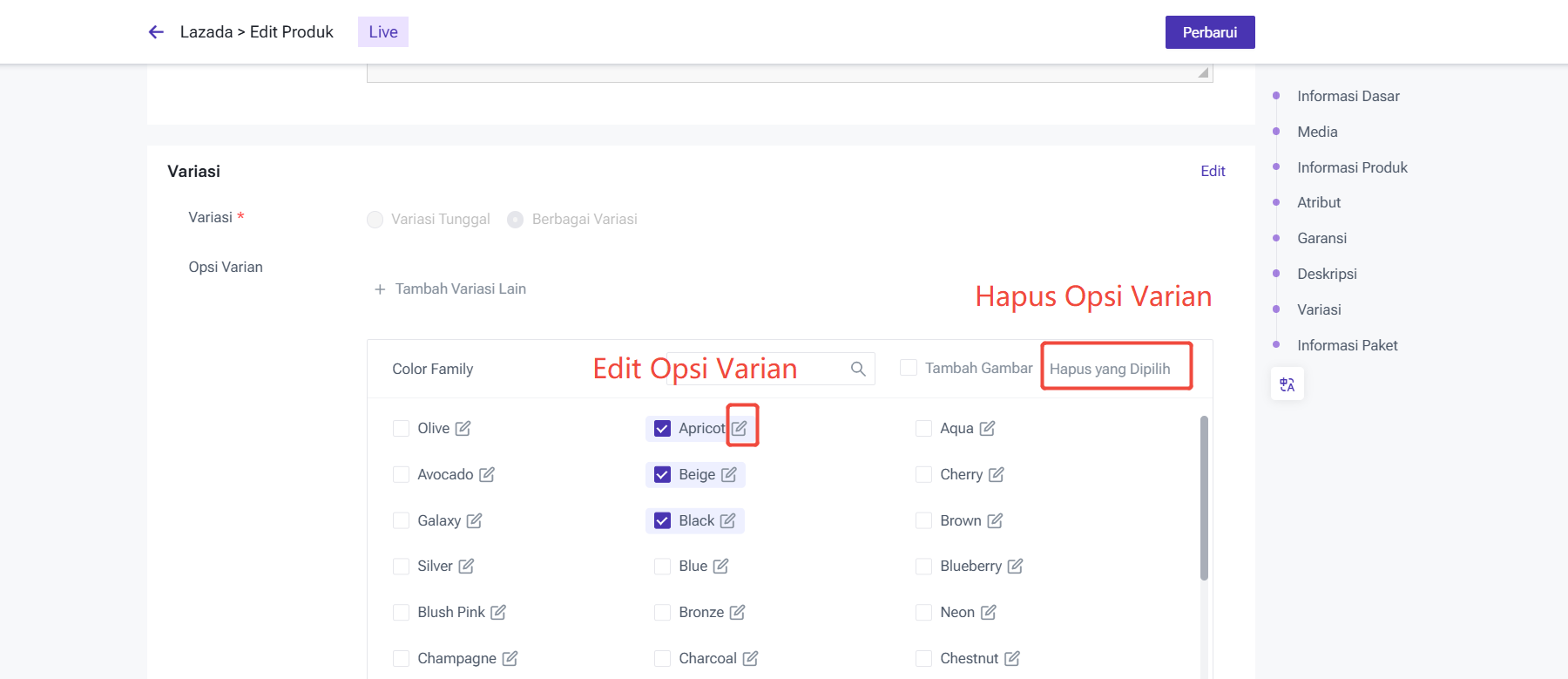Click the edit pencil beside Olive
This screenshot has height=679, width=1568.
463,428
